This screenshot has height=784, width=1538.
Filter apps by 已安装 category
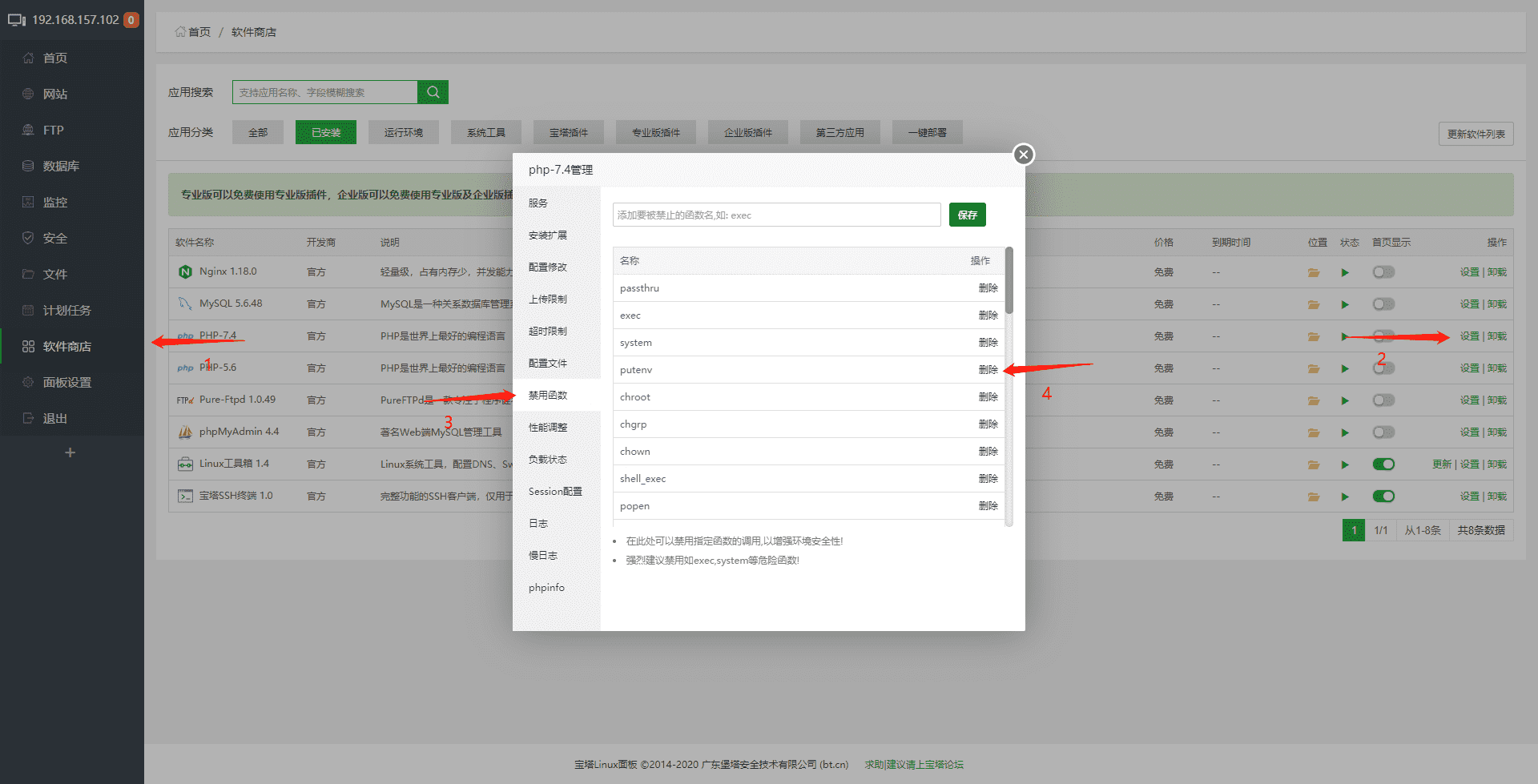tap(326, 132)
